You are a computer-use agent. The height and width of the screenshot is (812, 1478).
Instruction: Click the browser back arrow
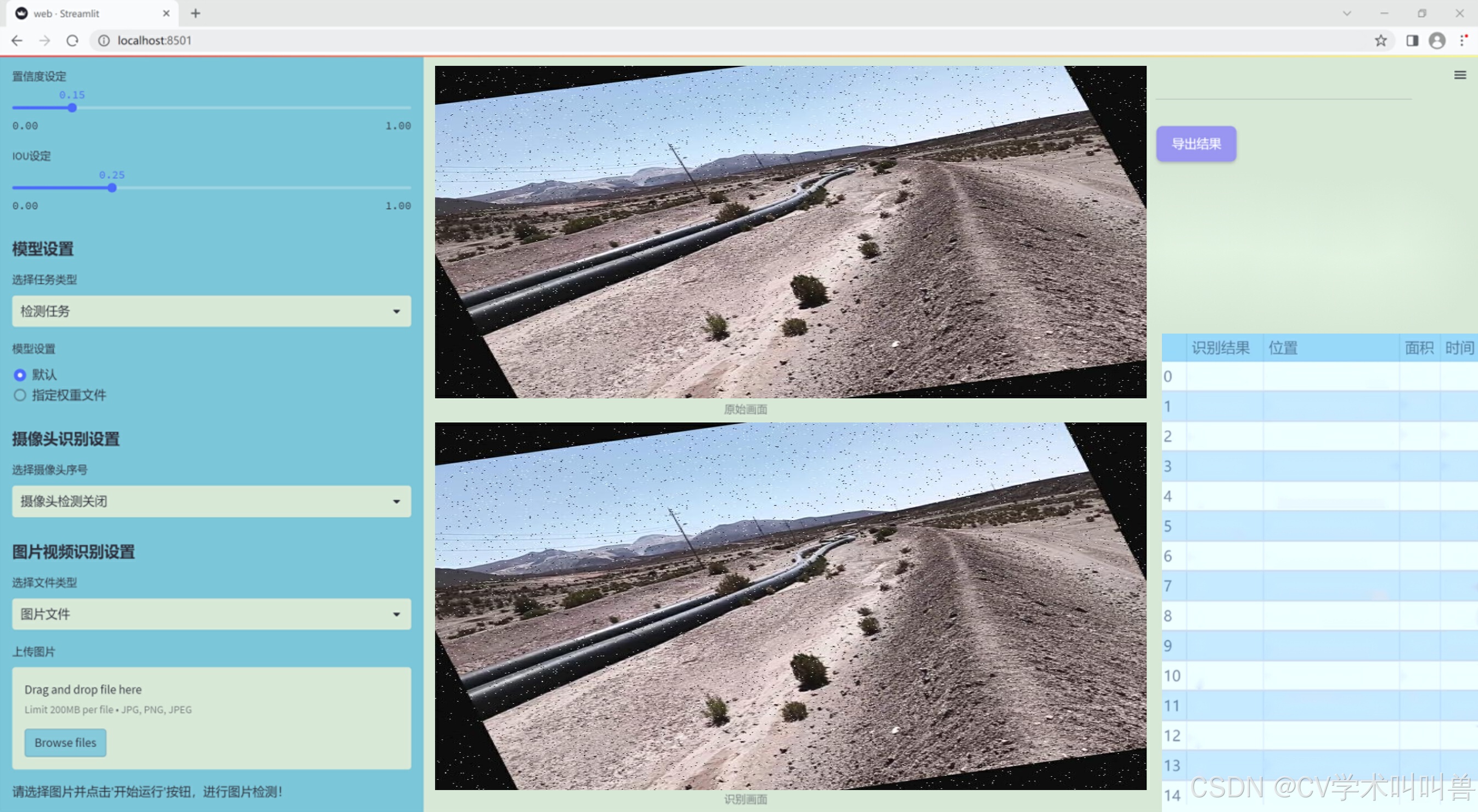point(16,41)
